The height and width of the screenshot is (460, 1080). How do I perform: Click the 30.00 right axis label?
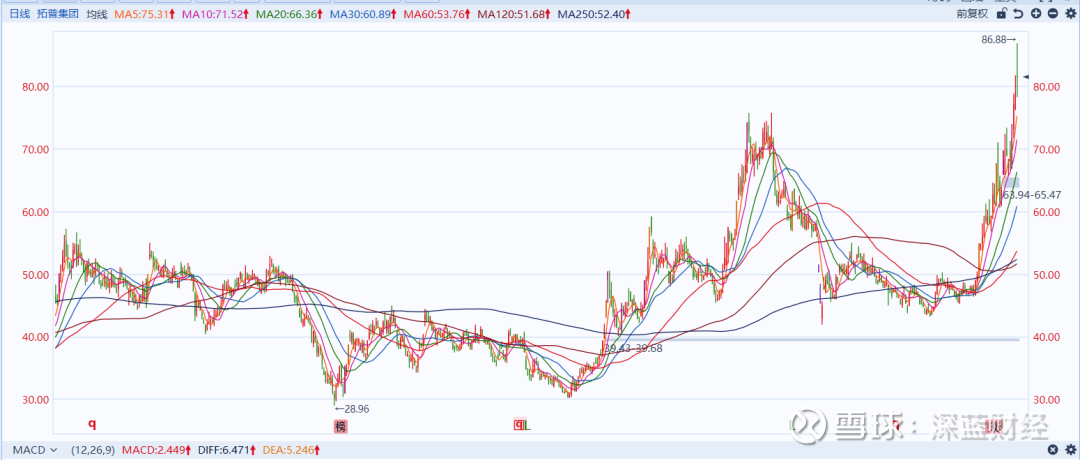[1047, 400]
